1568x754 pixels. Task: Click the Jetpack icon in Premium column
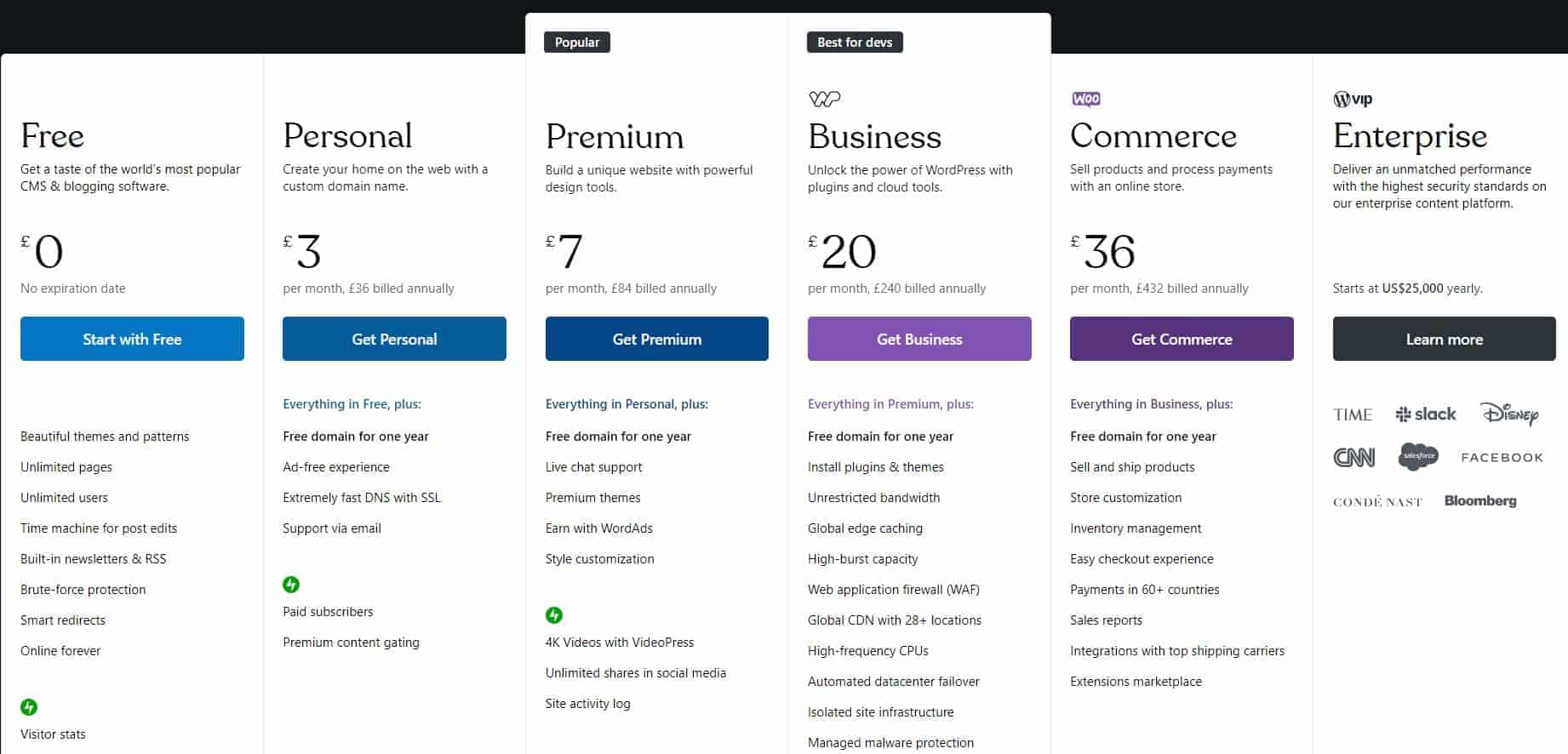coord(554,614)
